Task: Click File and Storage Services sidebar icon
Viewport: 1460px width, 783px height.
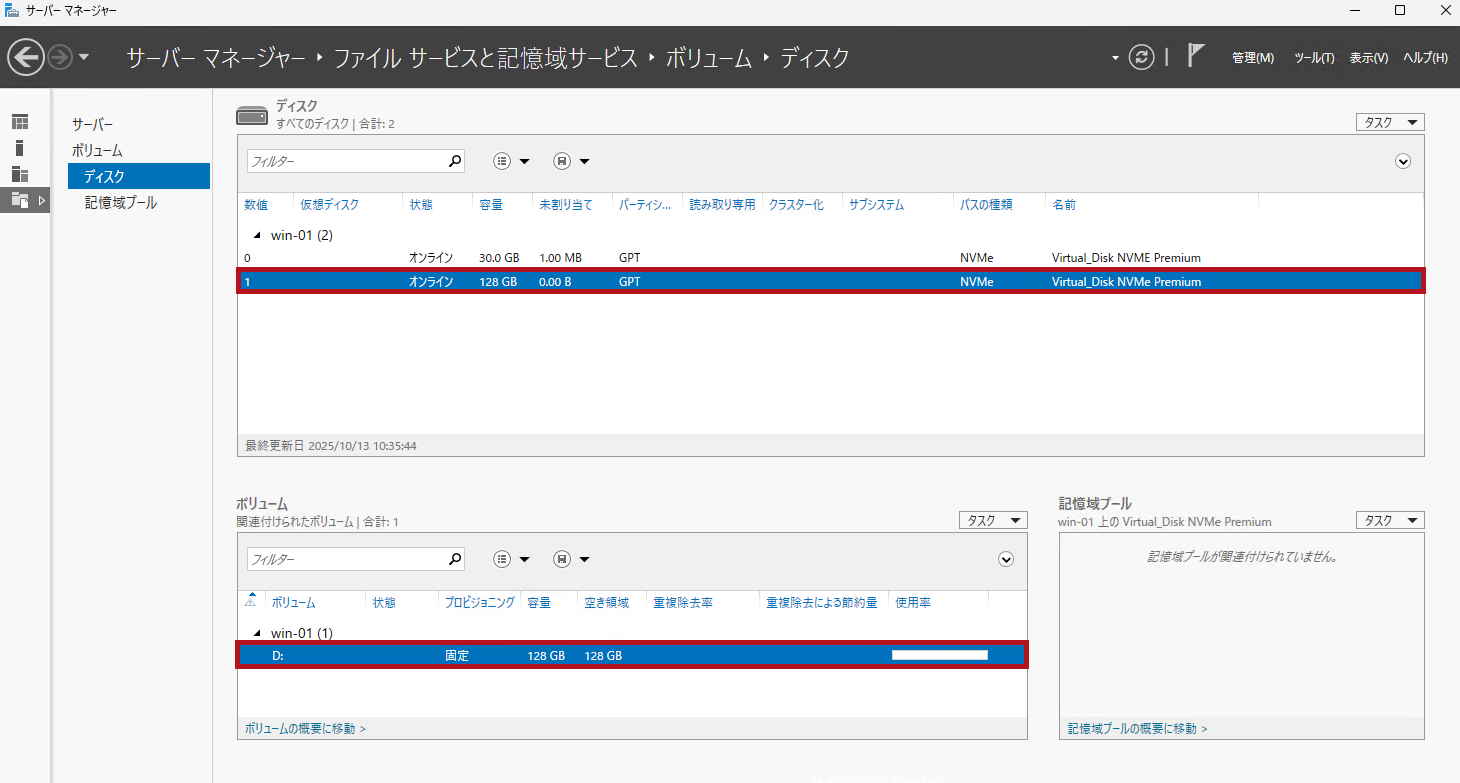Action: coord(20,200)
